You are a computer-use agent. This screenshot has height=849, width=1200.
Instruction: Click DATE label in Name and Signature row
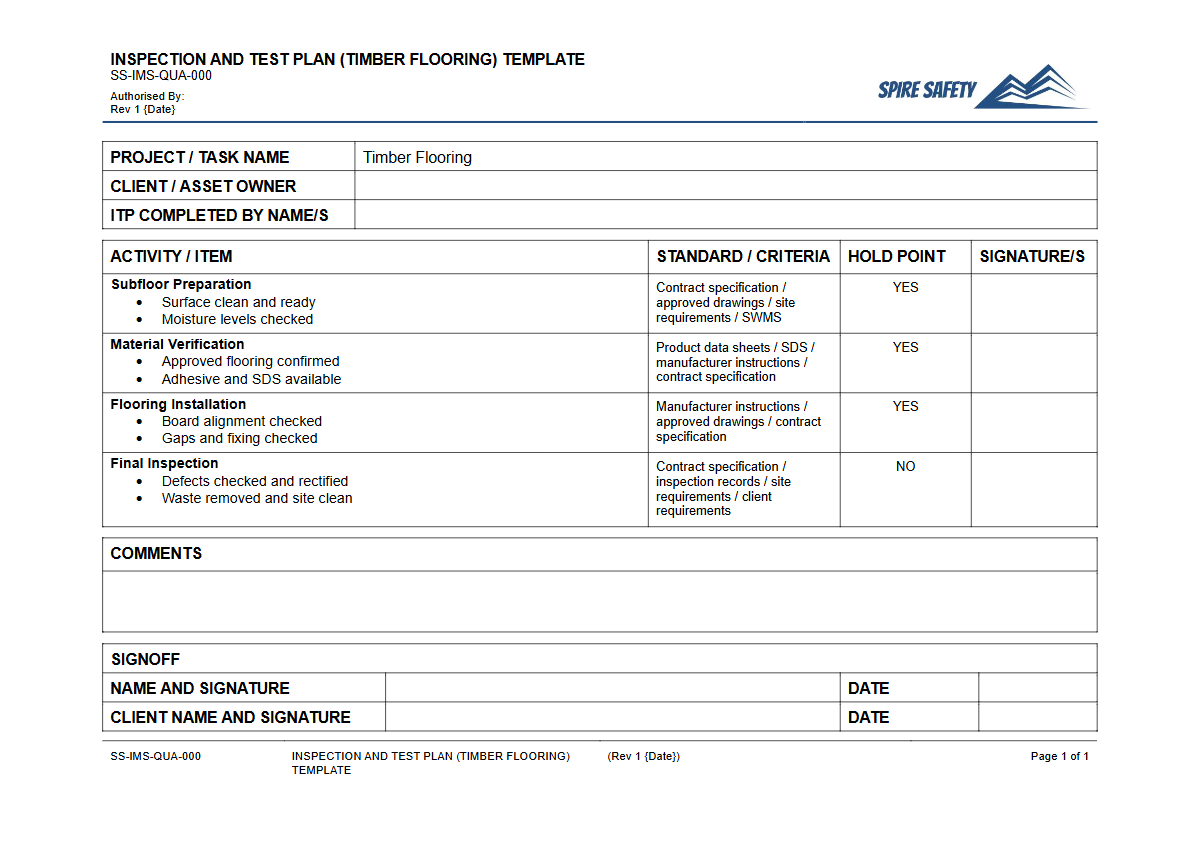pos(869,688)
